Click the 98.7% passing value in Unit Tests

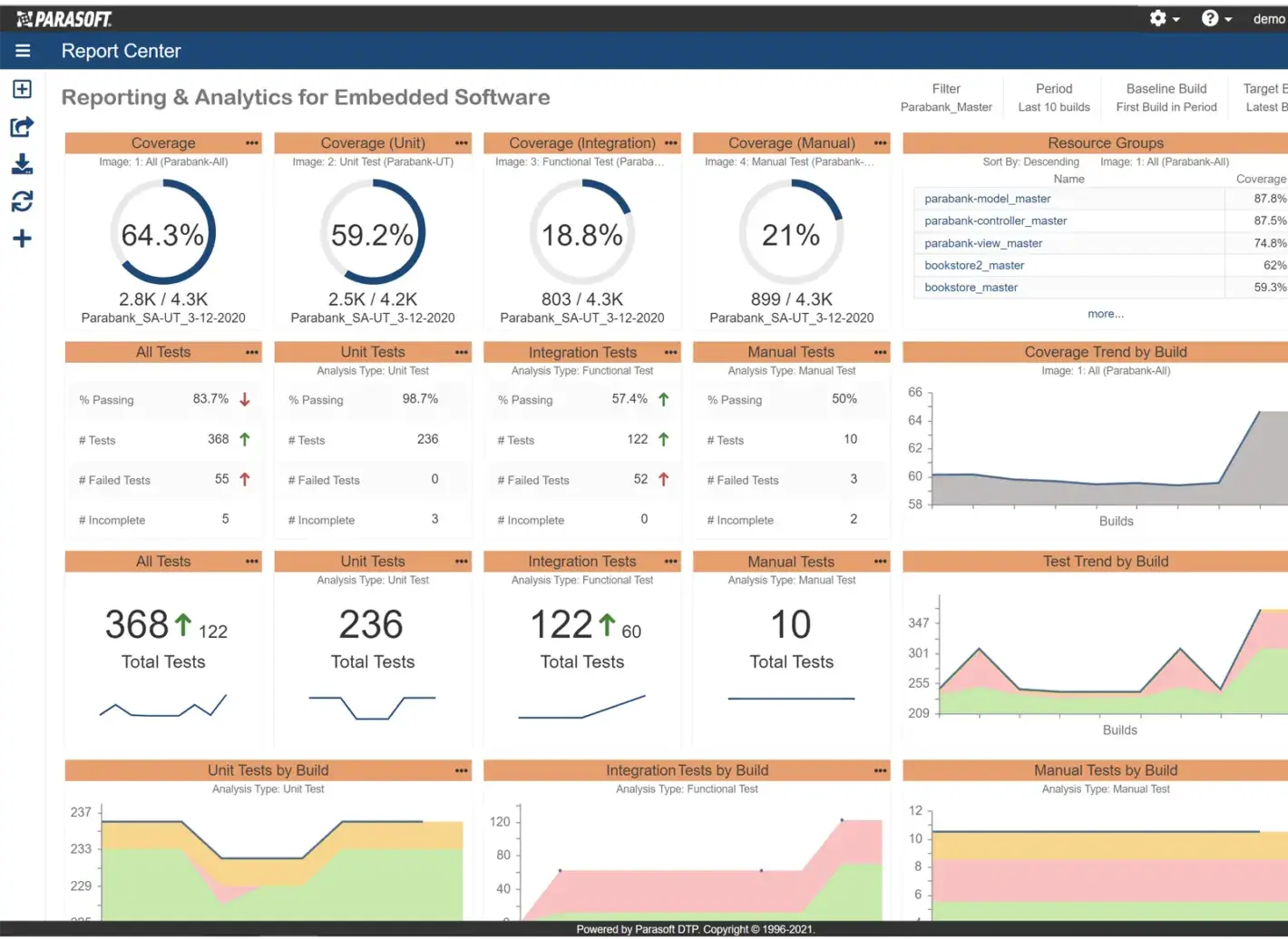[x=420, y=399]
